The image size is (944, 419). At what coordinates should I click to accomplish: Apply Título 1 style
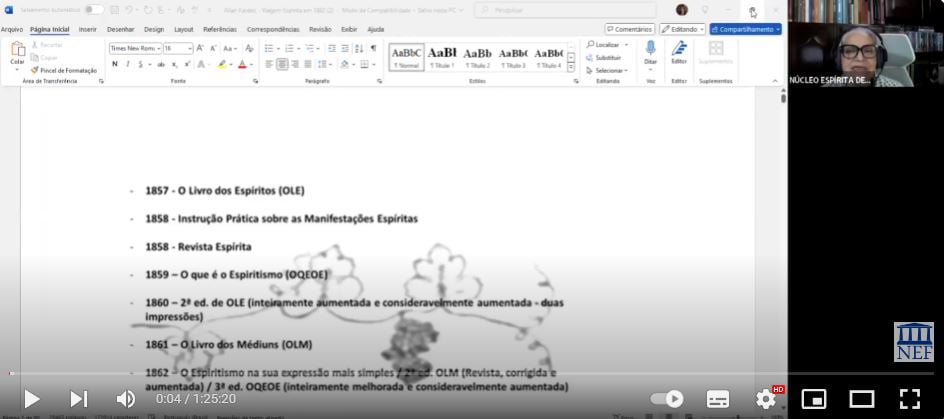(441, 57)
